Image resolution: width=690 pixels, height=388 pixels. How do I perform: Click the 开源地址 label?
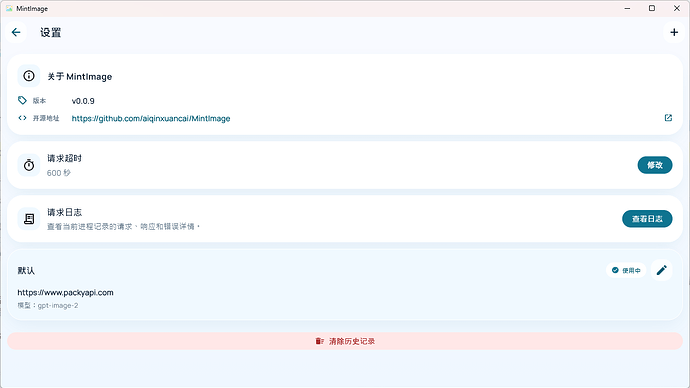click(x=46, y=118)
